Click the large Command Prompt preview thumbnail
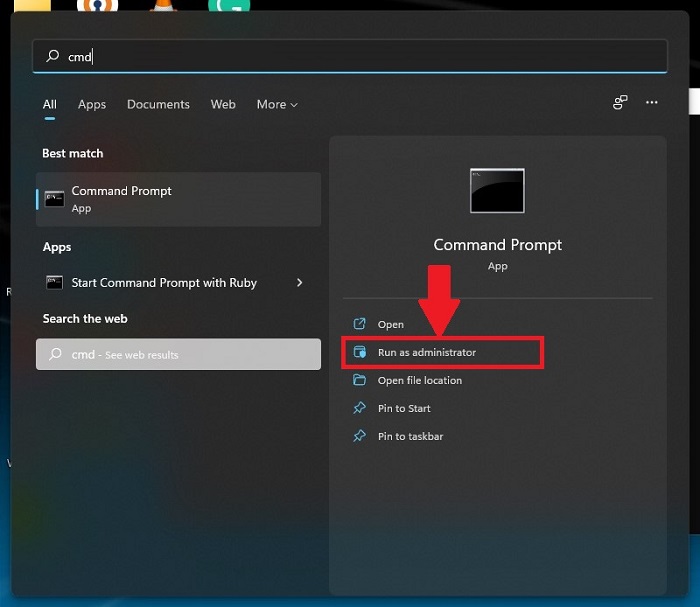The image size is (700, 607). point(497,191)
